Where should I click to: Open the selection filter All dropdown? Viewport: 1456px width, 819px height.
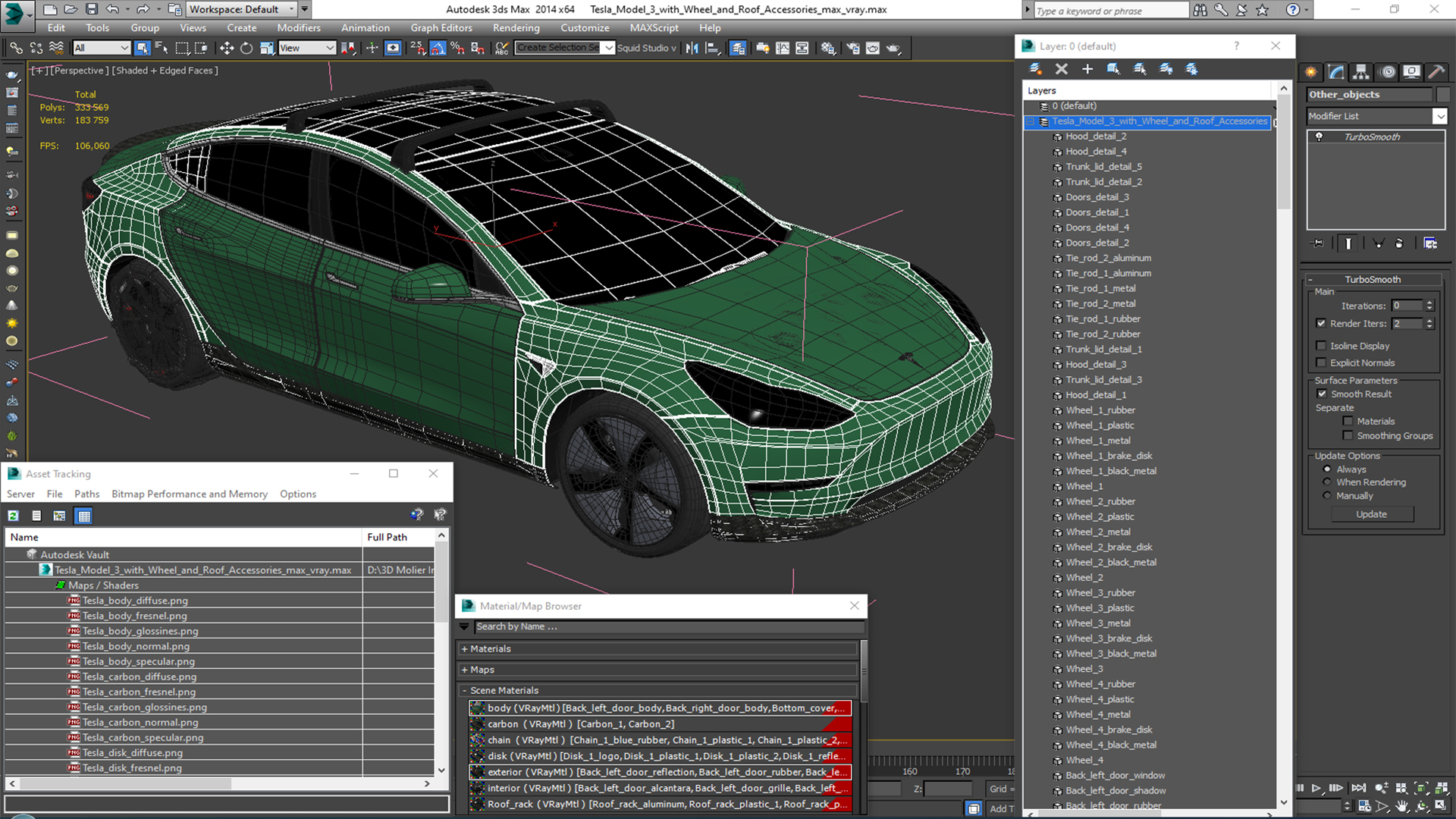102,48
